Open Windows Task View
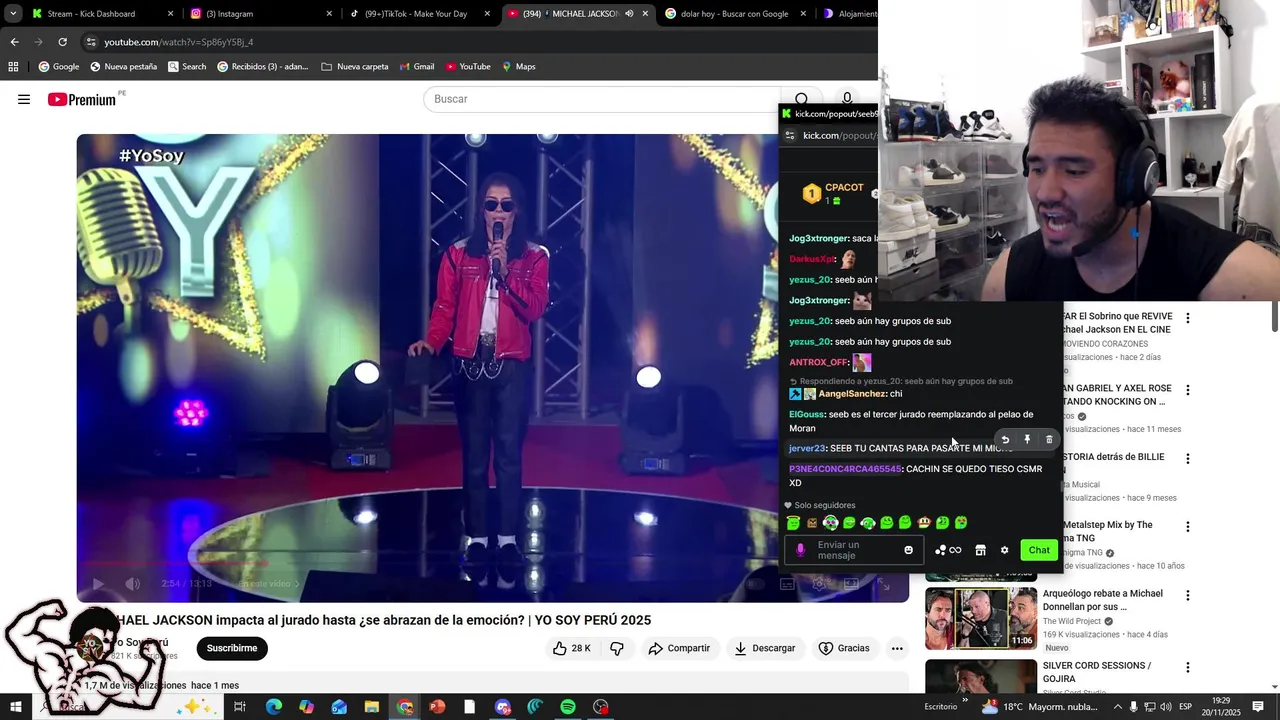Screen dimensions: 1280x720 pos(240,707)
